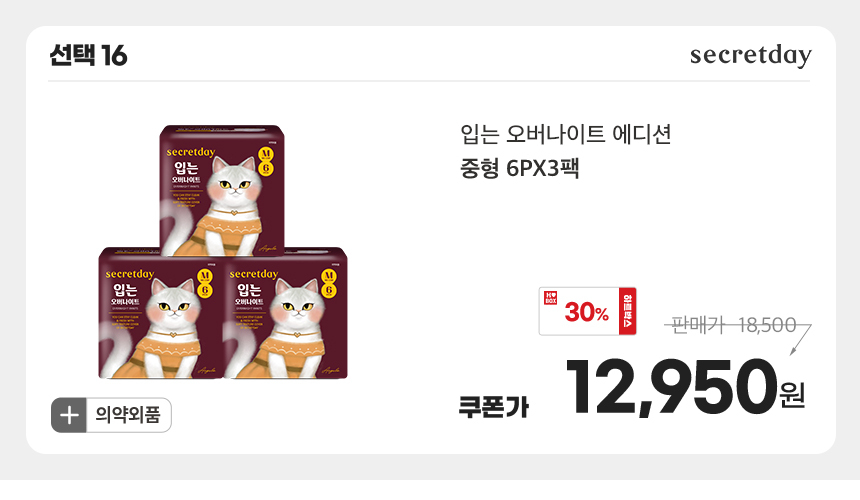Click the 쿠폰가 label

pos(494,407)
